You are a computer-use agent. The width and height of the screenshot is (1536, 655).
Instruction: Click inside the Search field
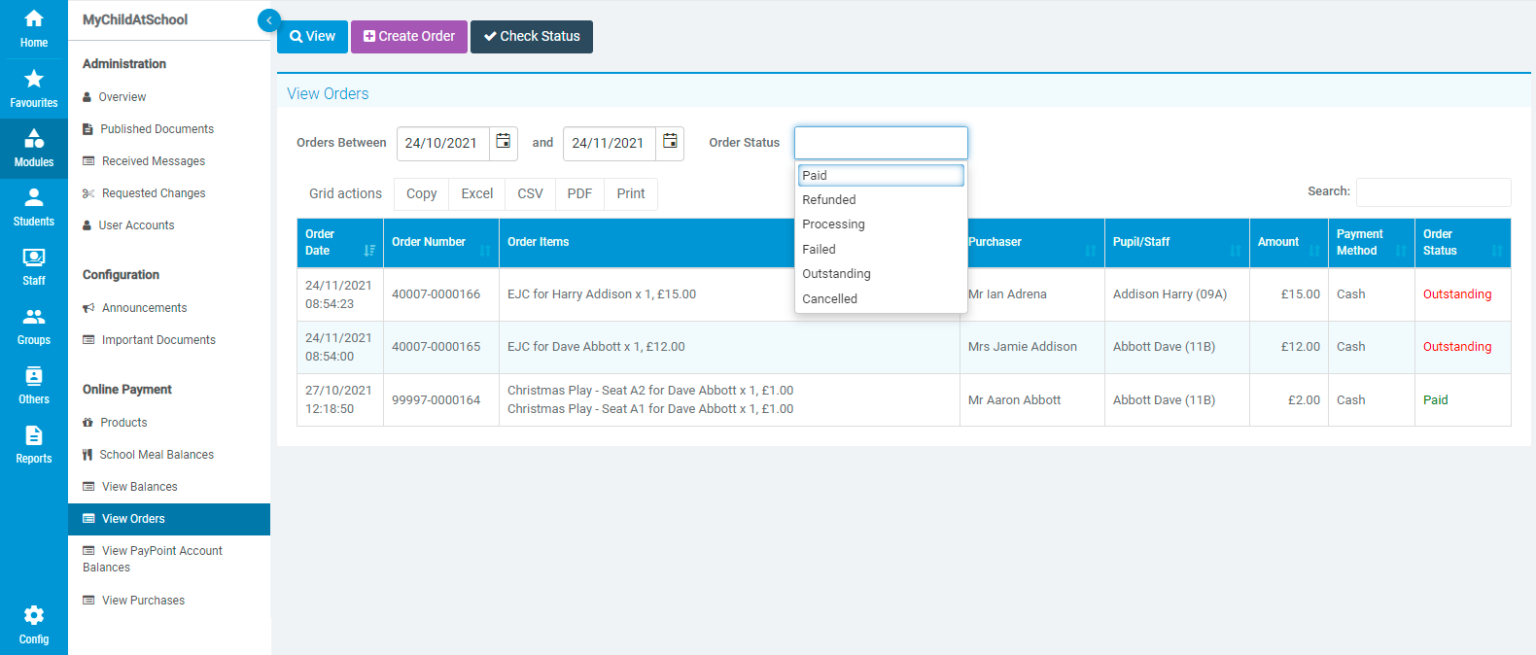[x=1433, y=192]
